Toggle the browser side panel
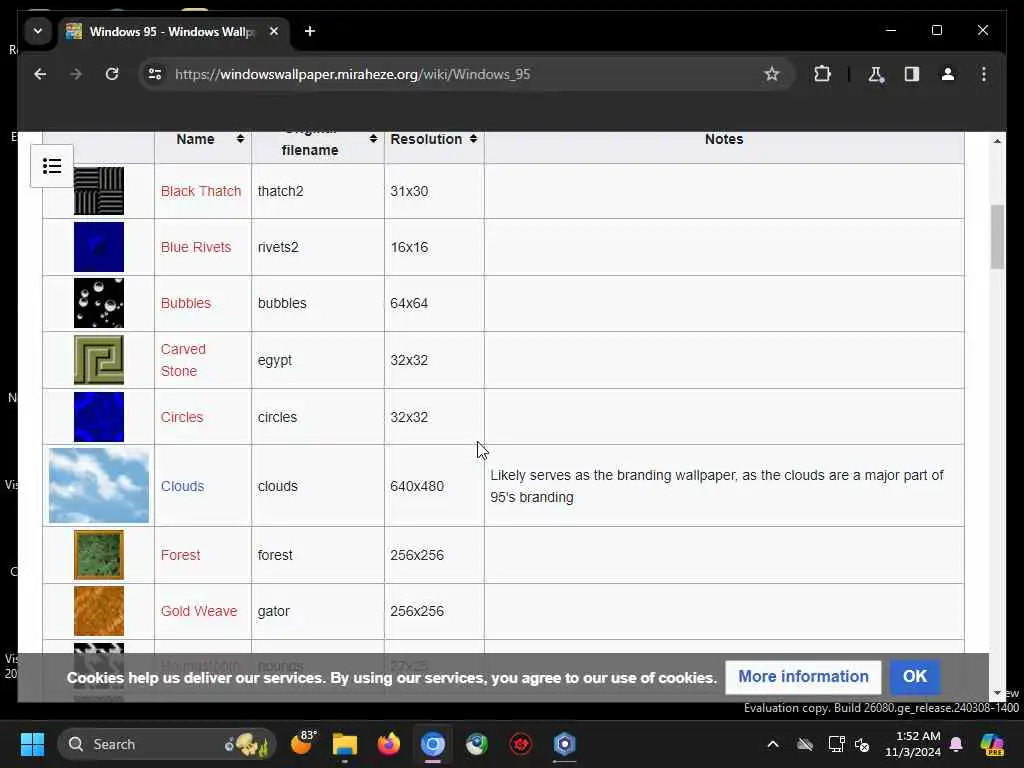 pos(912,74)
